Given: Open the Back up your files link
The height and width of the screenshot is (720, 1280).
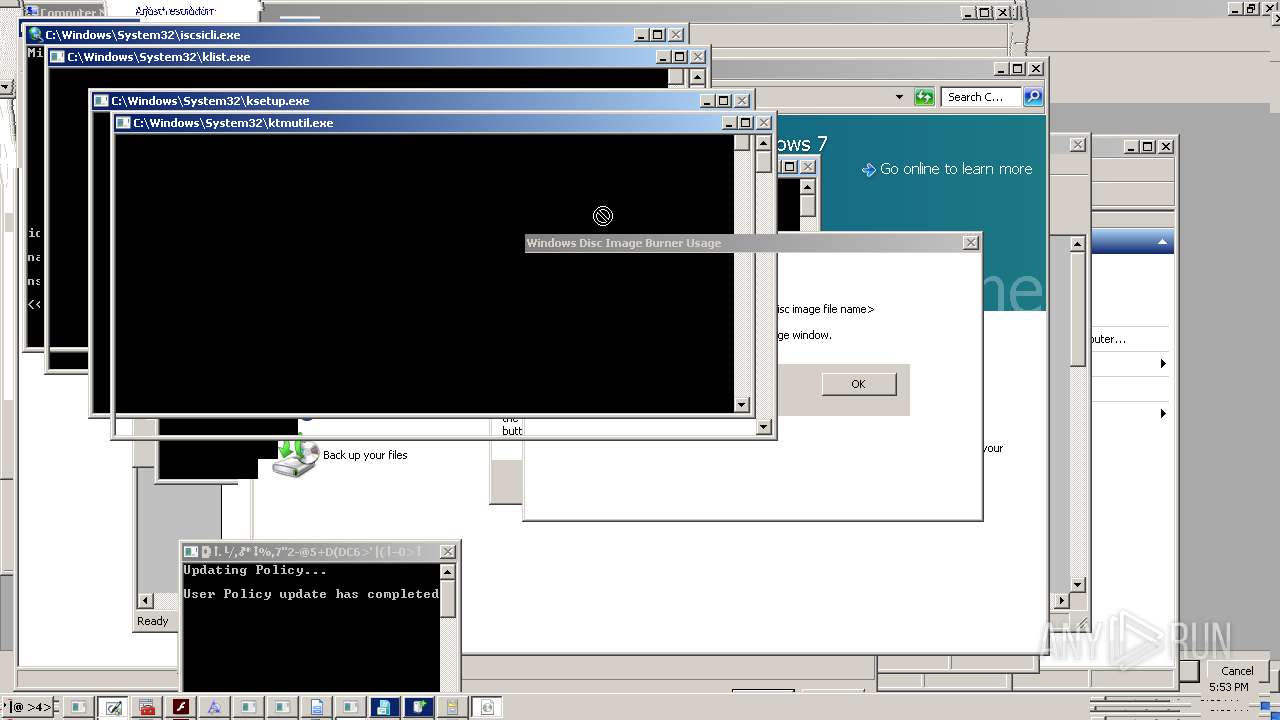Looking at the screenshot, I should pyautogui.click(x=365, y=455).
